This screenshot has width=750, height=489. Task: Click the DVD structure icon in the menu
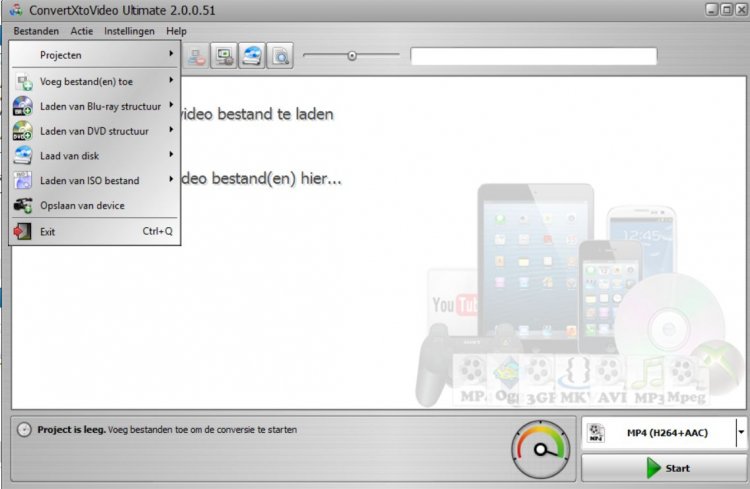pyautogui.click(x=22, y=131)
